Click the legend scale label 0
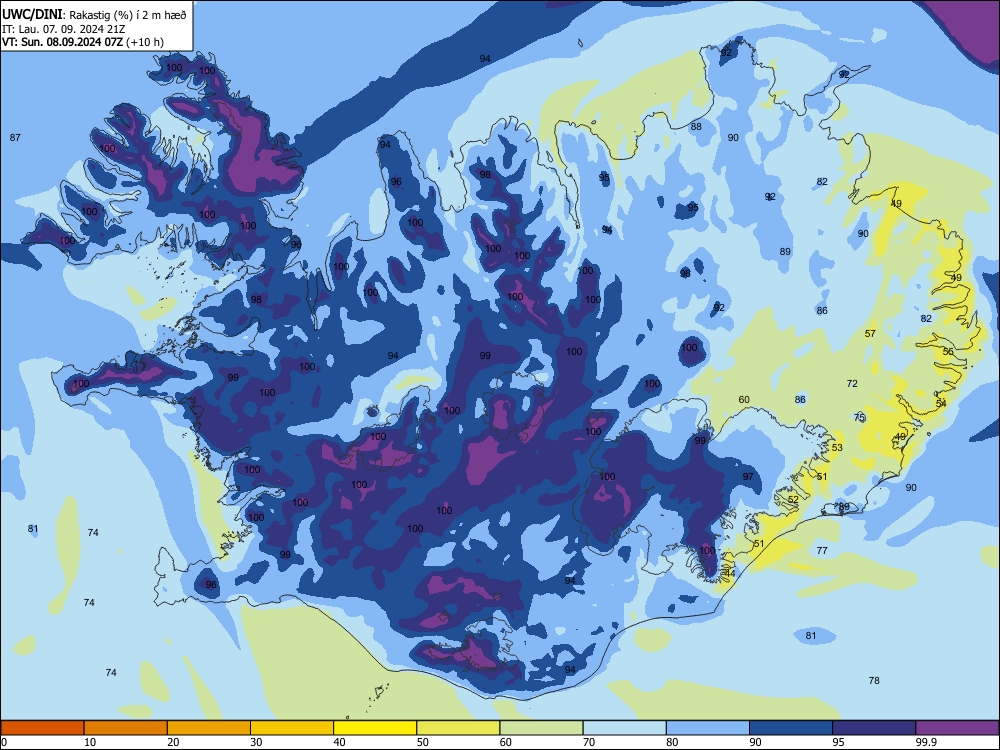Screen dimensions: 1000x750 tap(4, 742)
